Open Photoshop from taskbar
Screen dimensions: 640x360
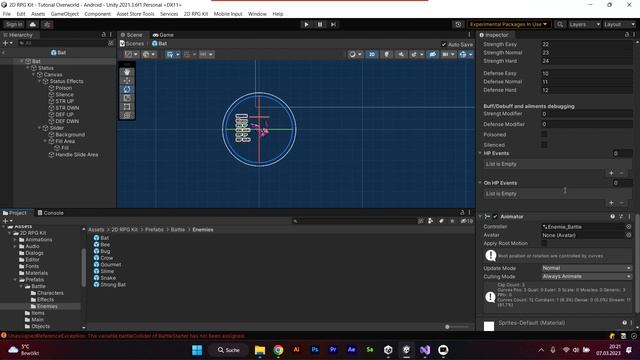(315, 350)
